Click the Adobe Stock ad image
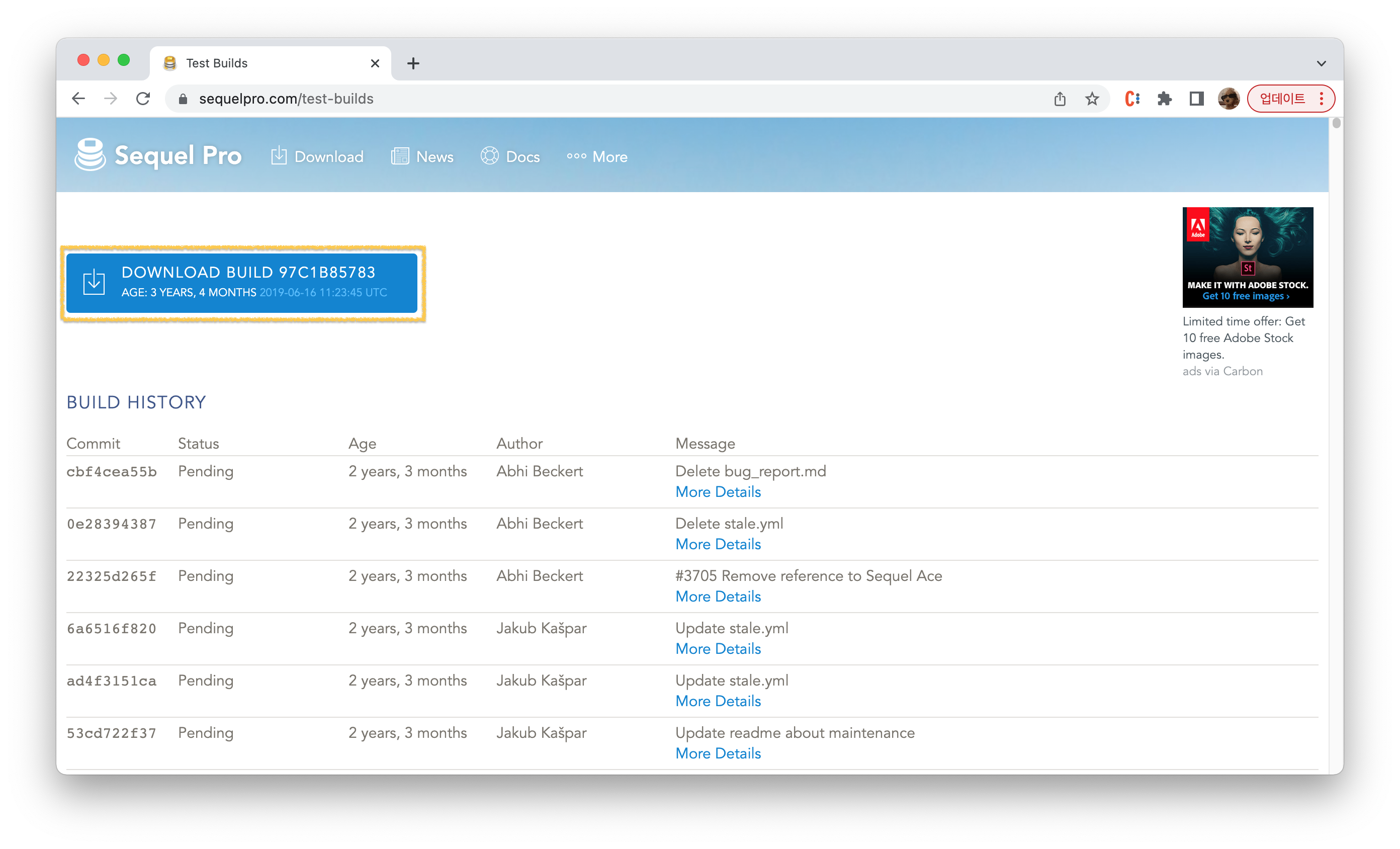The width and height of the screenshot is (1400, 849). (x=1247, y=257)
